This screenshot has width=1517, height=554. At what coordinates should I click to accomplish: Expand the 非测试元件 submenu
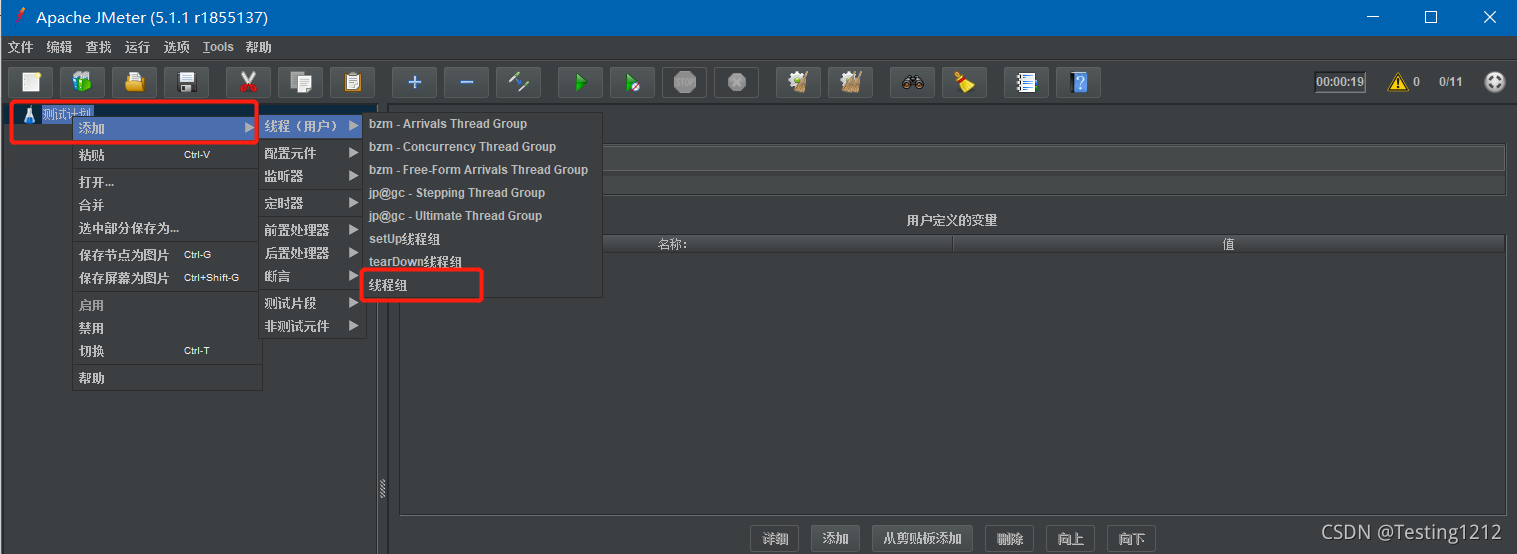click(x=312, y=326)
